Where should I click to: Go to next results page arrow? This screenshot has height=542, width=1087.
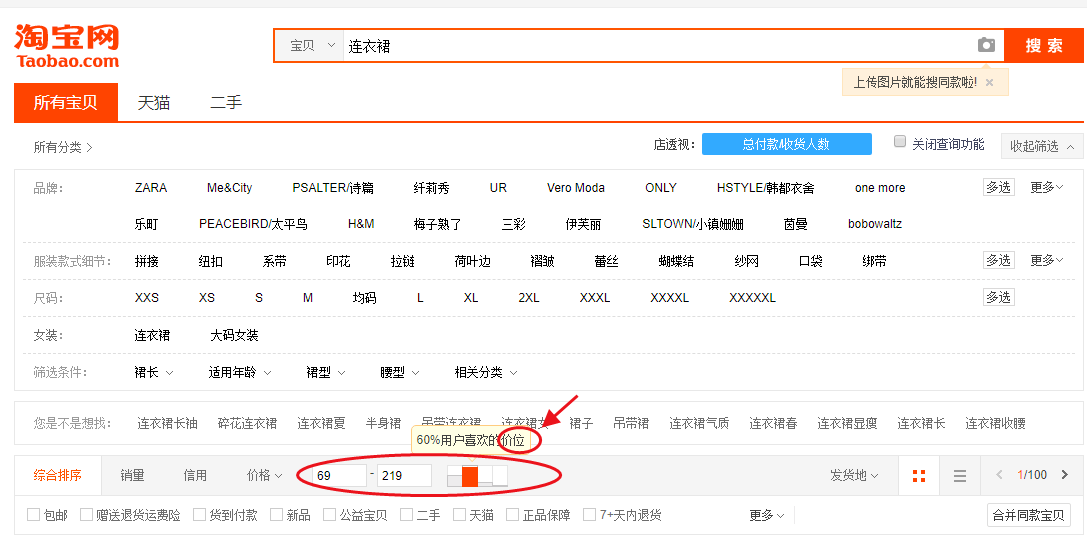pyautogui.click(x=1068, y=475)
